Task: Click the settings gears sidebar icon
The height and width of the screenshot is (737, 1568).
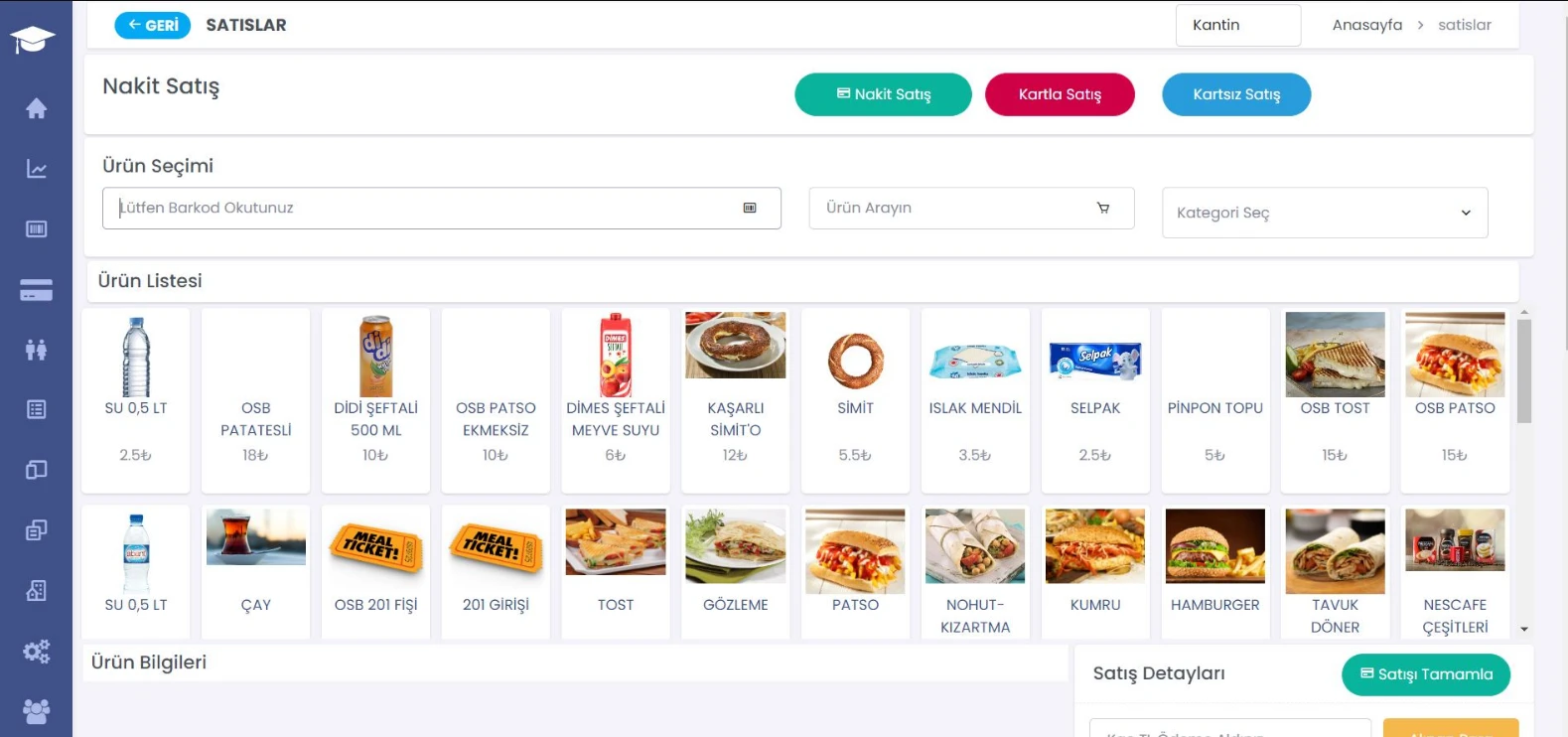Action: [x=36, y=652]
